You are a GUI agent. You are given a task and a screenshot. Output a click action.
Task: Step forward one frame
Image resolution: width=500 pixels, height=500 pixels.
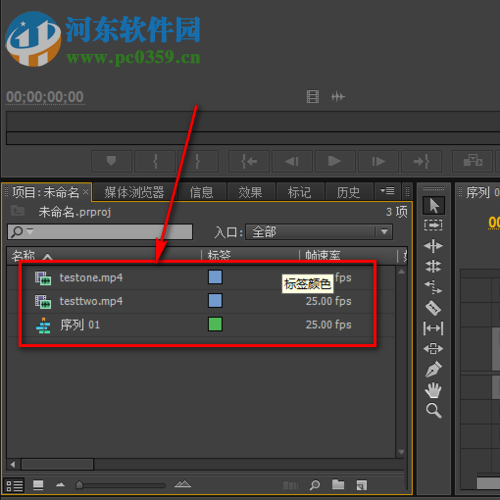point(378,161)
